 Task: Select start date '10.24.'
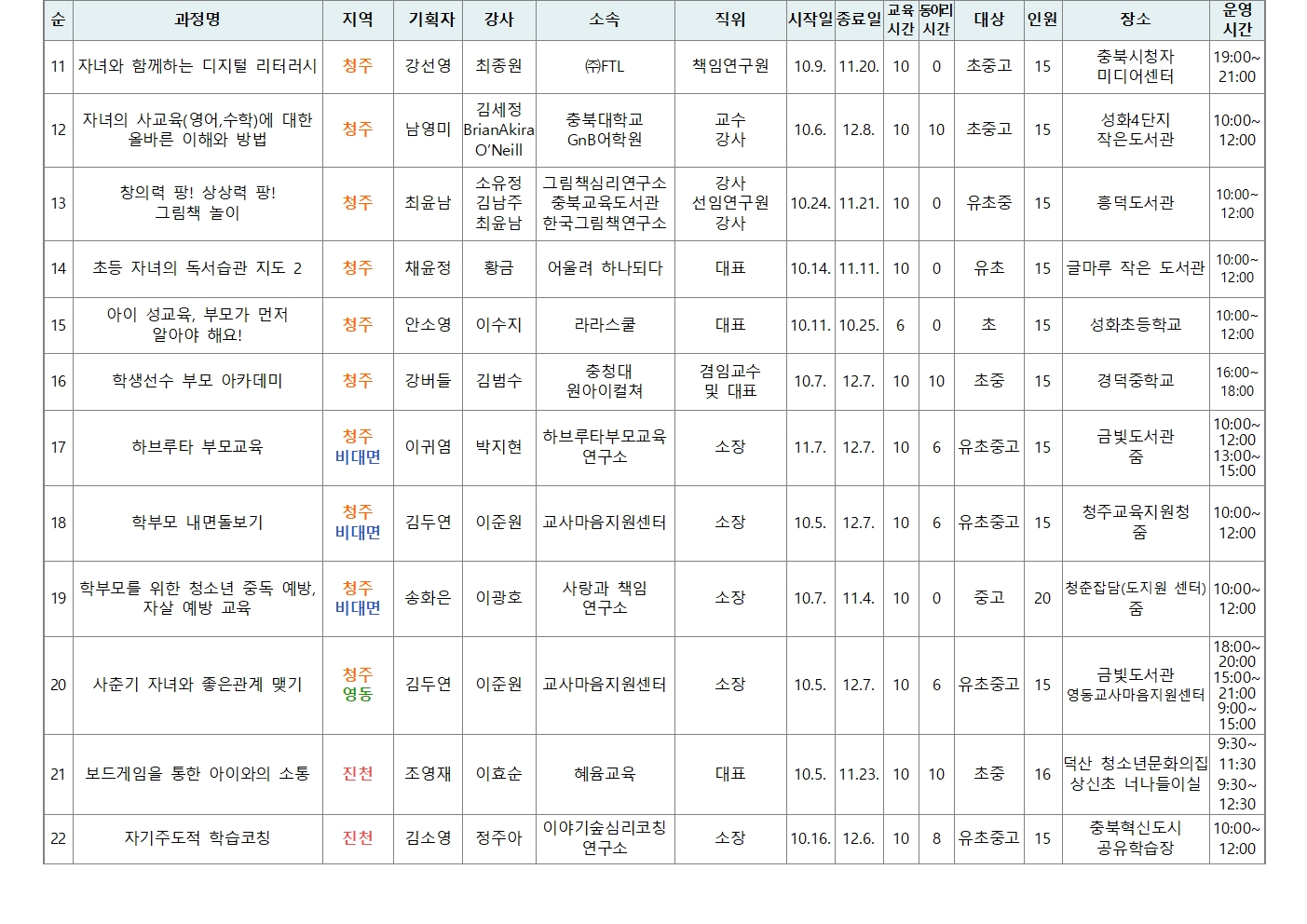click(810, 203)
